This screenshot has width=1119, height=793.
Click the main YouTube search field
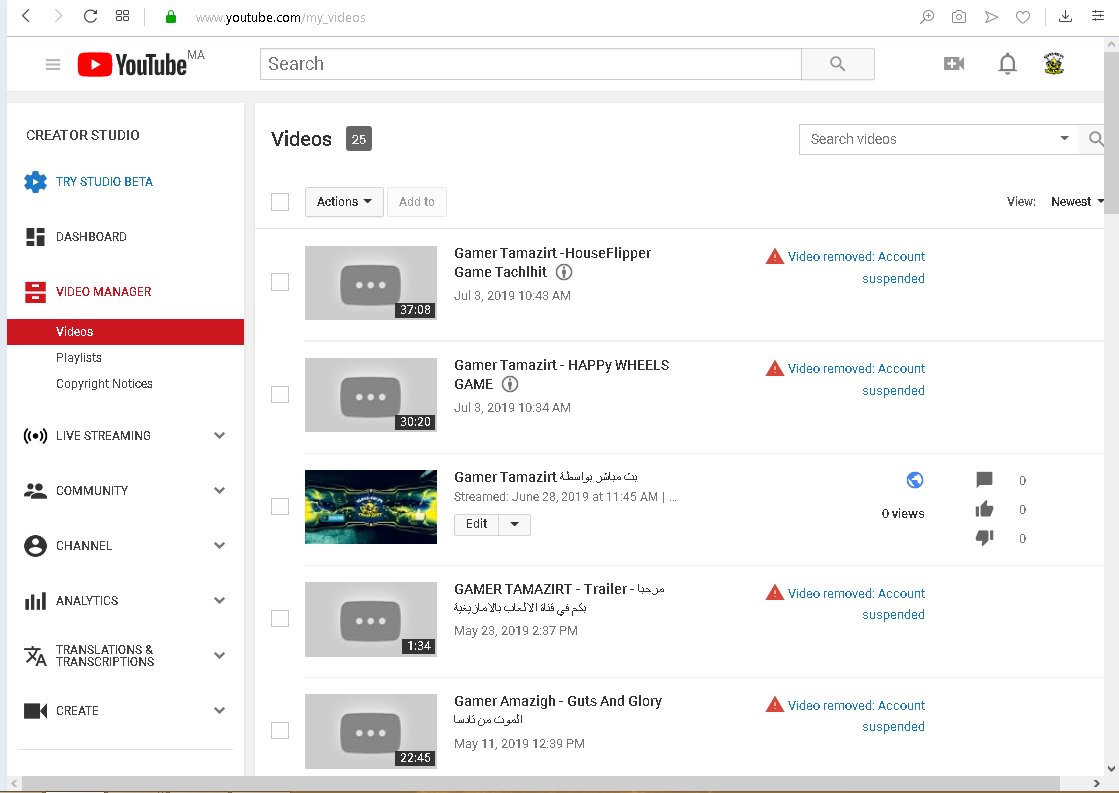[531, 64]
